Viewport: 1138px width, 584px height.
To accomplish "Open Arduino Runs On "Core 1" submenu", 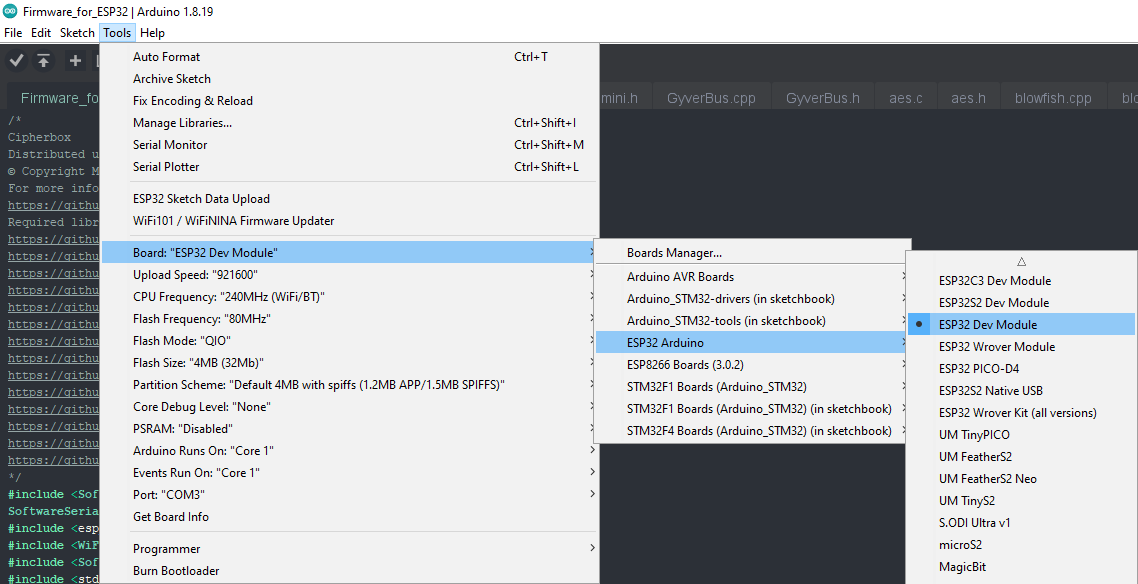I will [x=350, y=451].
